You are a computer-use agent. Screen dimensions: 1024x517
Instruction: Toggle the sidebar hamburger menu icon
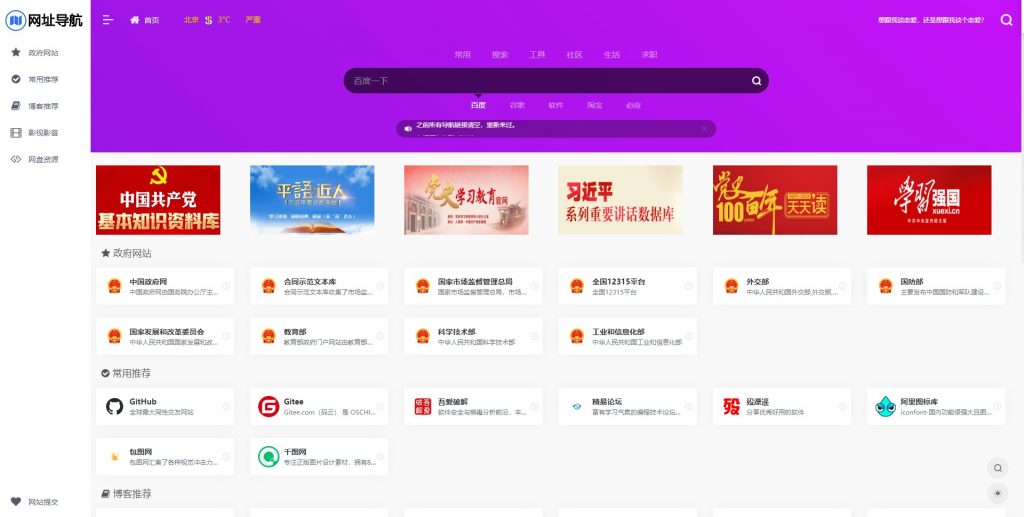click(108, 20)
